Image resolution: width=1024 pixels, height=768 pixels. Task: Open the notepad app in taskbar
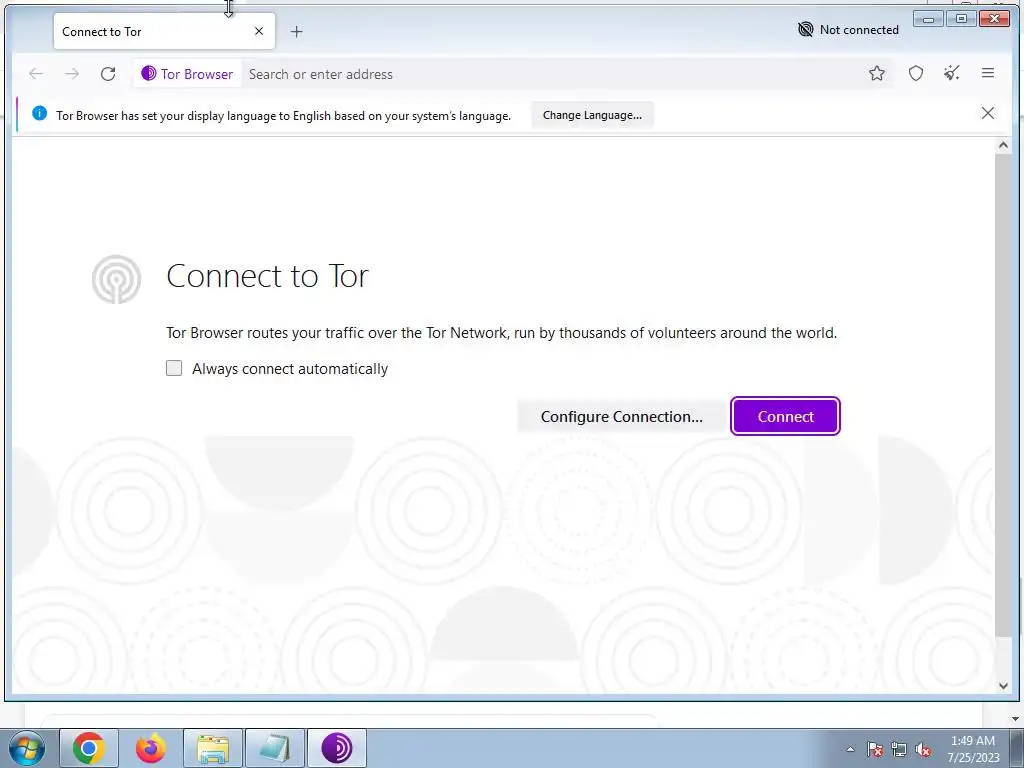point(275,748)
